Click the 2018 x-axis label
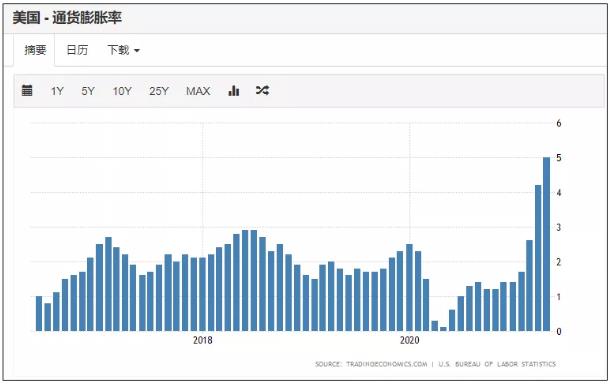Screen dimensions: 610x384 pyautogui.click(x=203, y=340)
